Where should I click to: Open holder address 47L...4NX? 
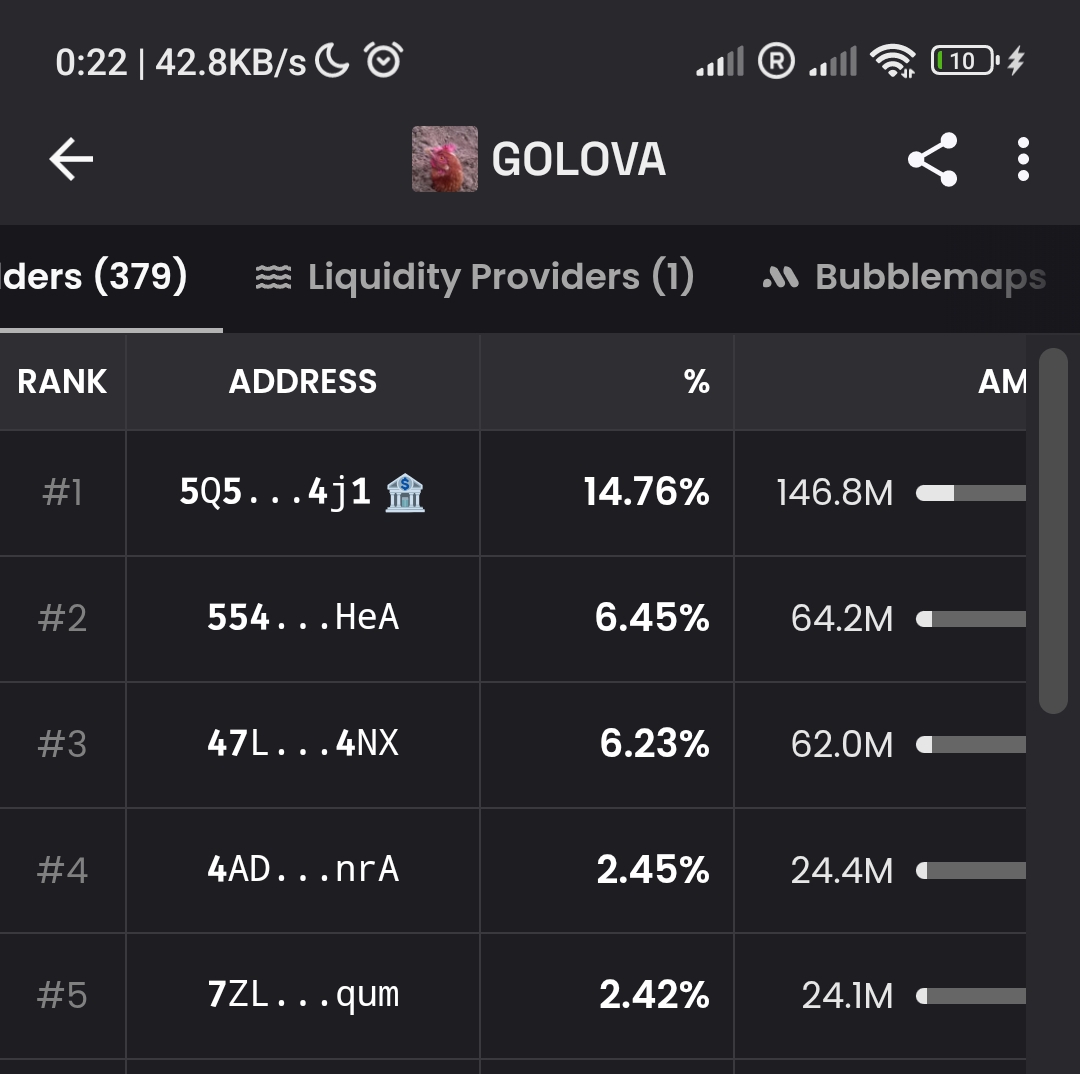(x=303, y=744)
